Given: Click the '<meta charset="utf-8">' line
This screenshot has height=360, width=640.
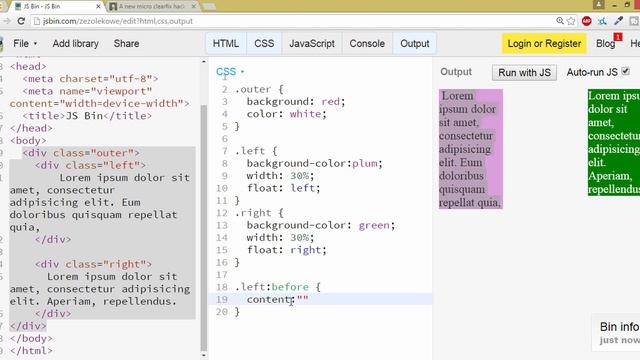Looking at the screenshot, I should point(90,79).
